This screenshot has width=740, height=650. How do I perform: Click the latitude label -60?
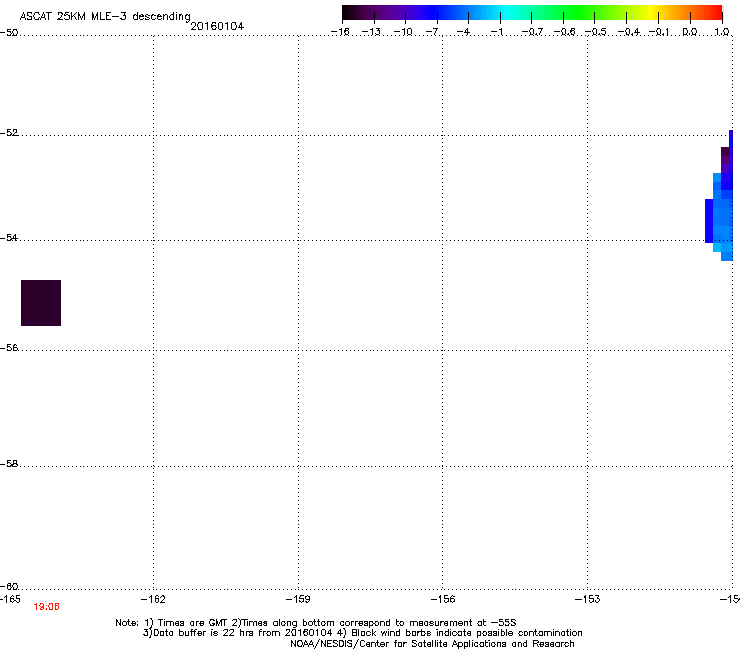9,587
